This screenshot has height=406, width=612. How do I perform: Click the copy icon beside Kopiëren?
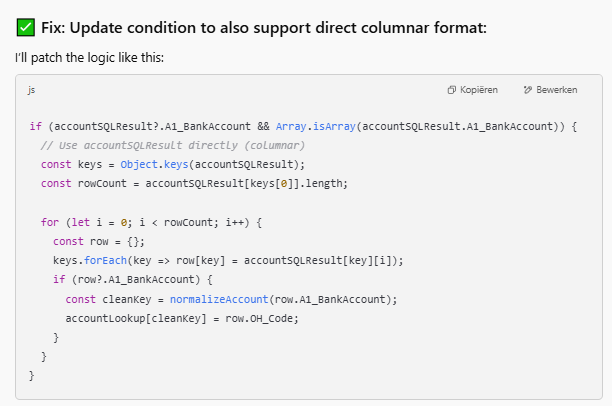click(451, 90)
